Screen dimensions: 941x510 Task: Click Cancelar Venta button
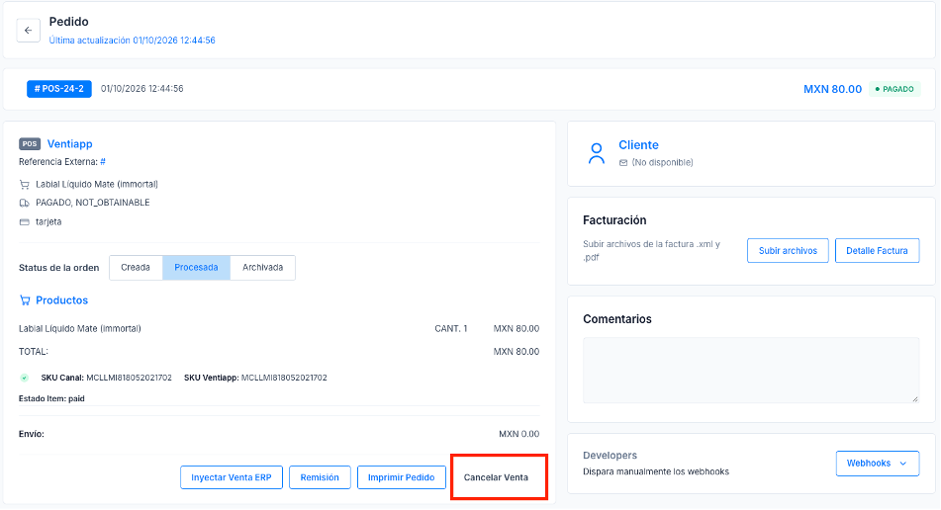(496, 478)
